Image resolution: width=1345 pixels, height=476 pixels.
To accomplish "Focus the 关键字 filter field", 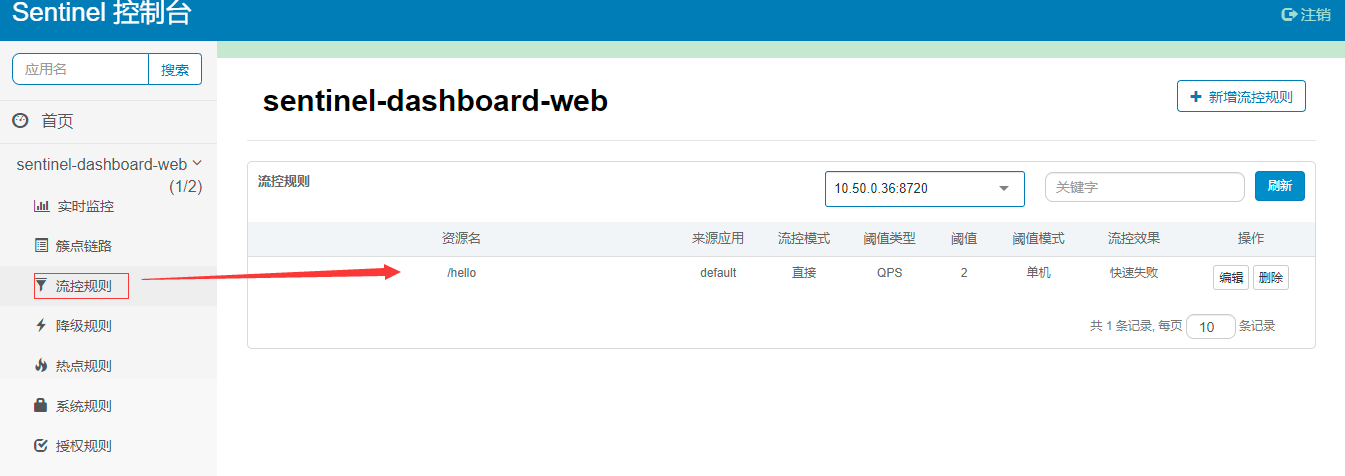I will coord(1144,187).
